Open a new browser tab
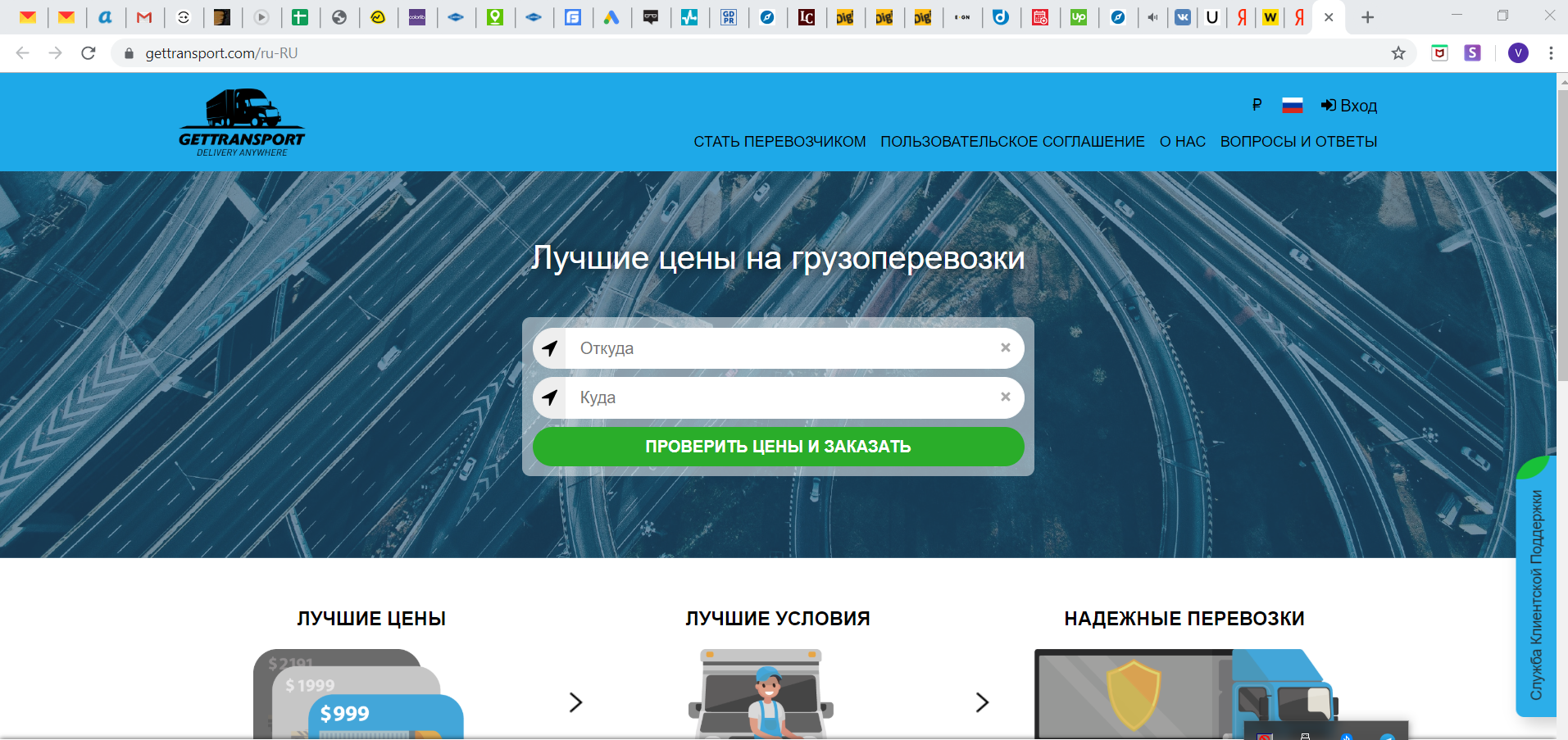 pos(1367,17)
